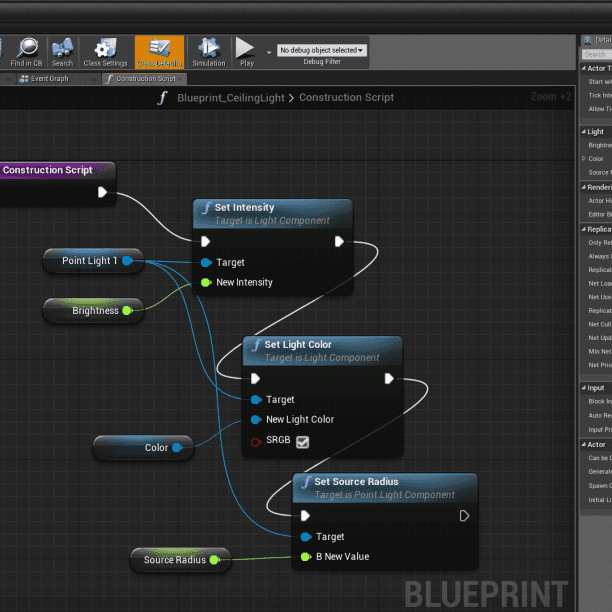This screenshot has width=612, height=612.
Task: Open the 'No debug object selected' dropdown
Action: pos(322,50)
